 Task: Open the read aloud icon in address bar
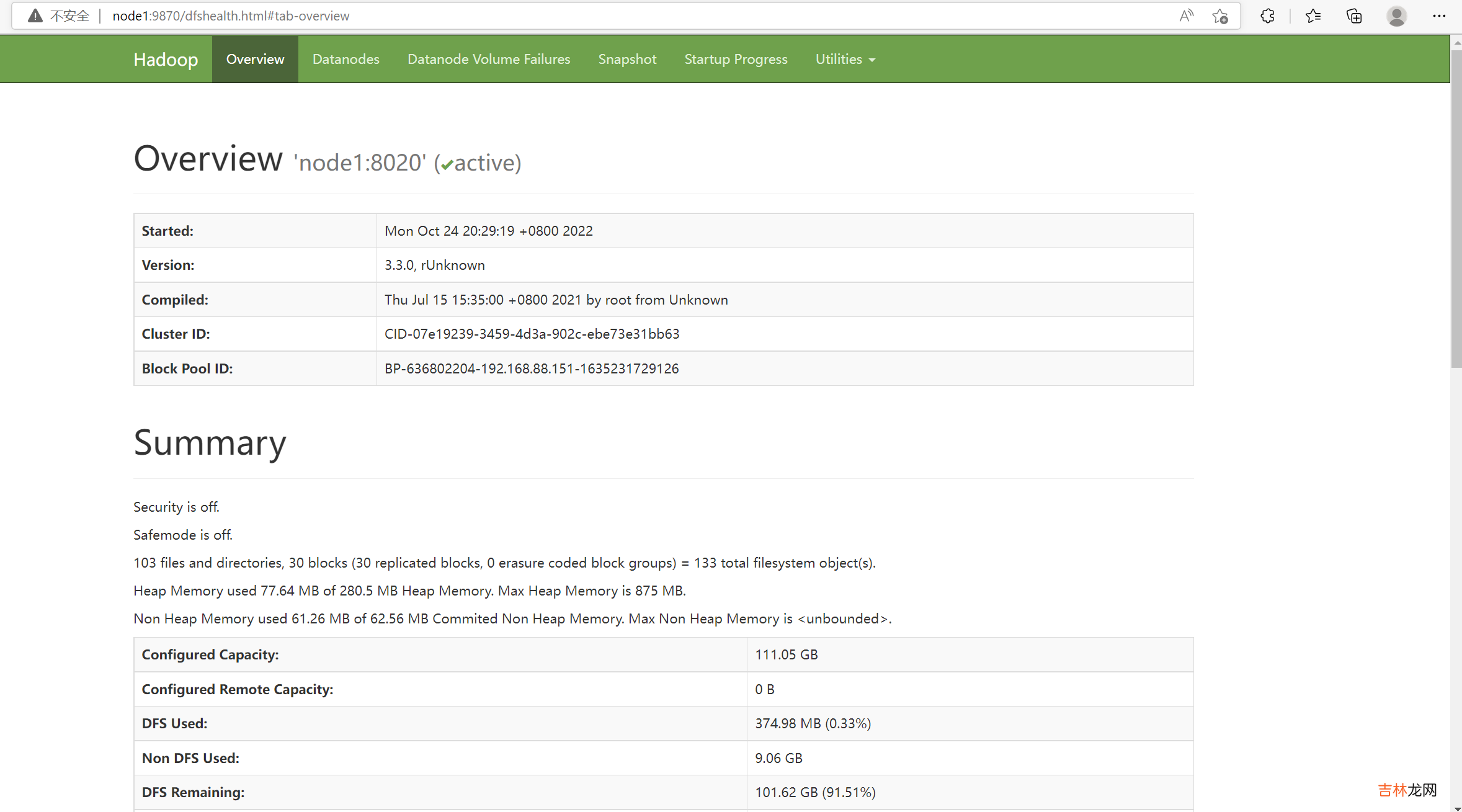click(1186, 16)
